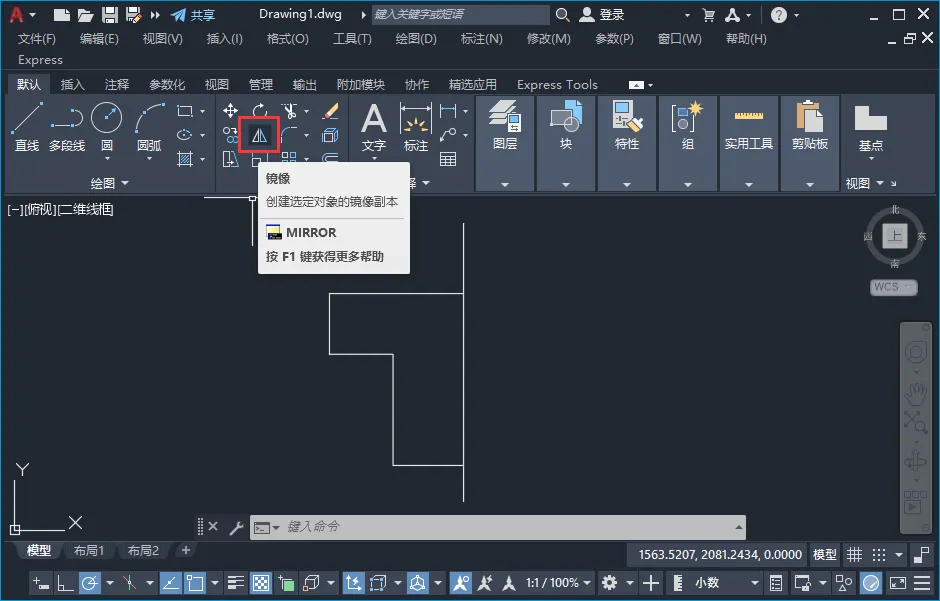Select the Ellipse draw tool
Image resolution: width=940 pixels, height=601 pixels.
[185, 135]
